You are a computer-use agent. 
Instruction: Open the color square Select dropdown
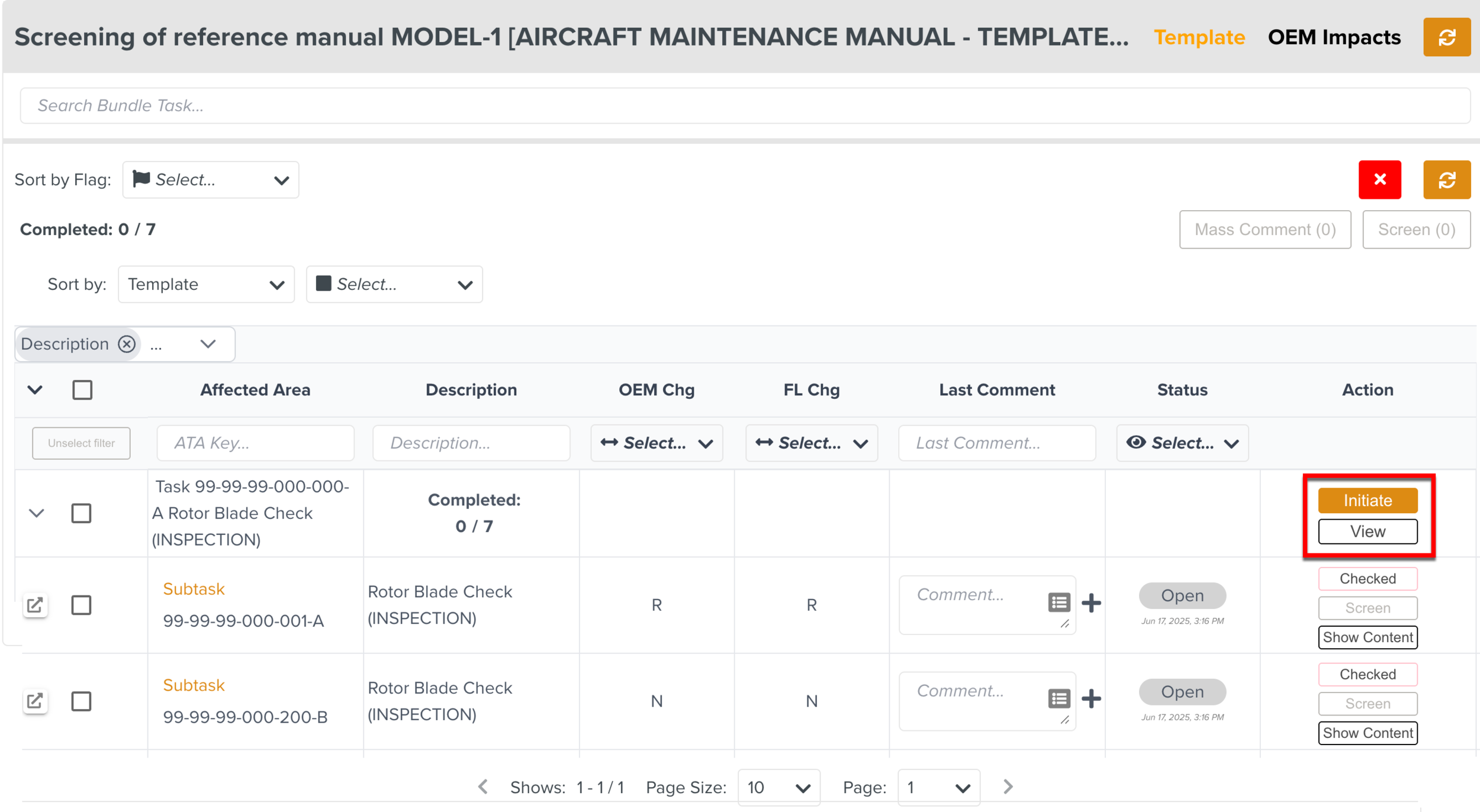point(394,285)
